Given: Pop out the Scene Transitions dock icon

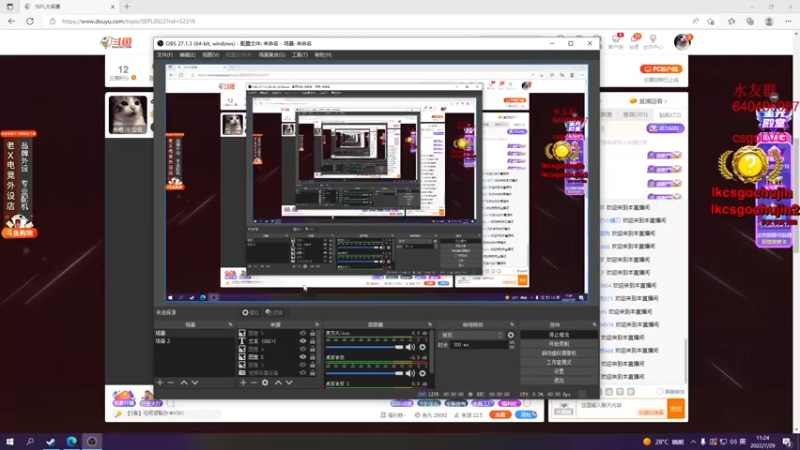Looking at the screenshot, I should pos(512,324).
